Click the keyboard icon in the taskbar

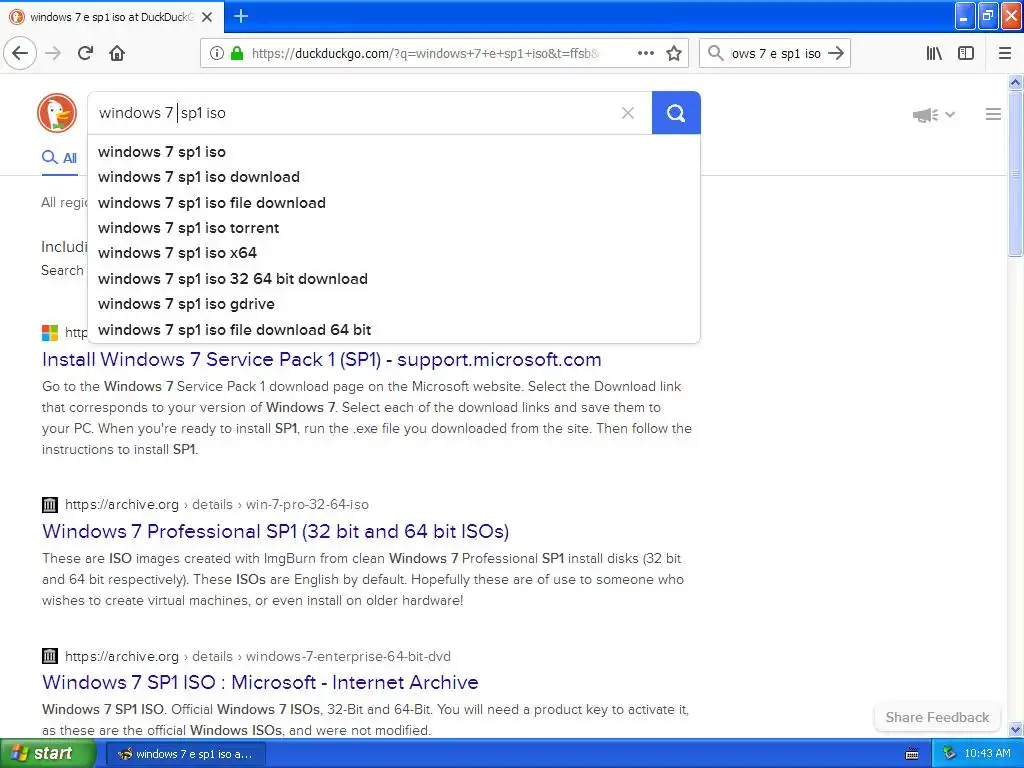coord(912,754)
